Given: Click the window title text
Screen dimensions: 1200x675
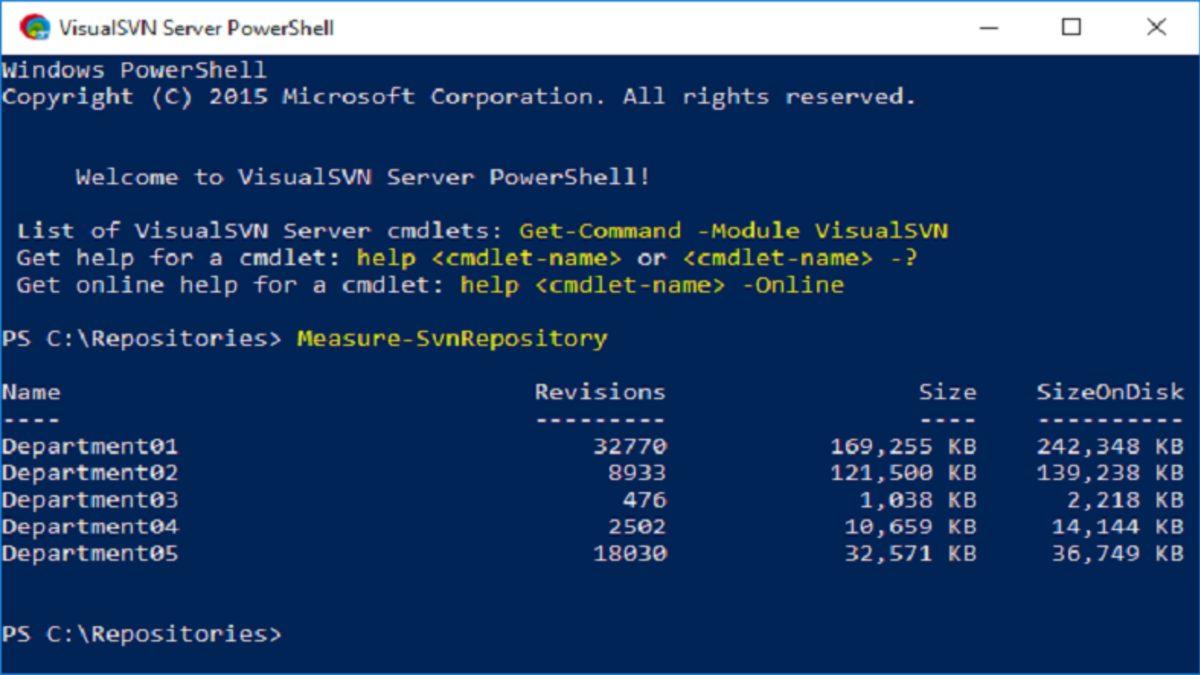Looking at the screenshot, I should (196, 28).
